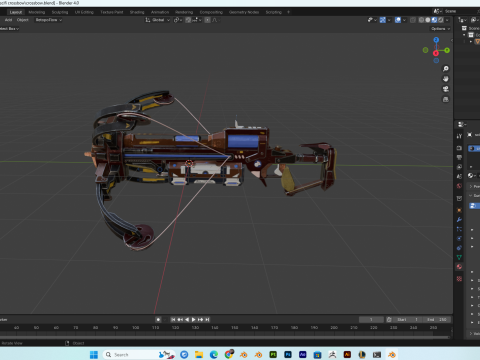480x360 pixels.
Task: Open the Physics properties tab
Action: [459, 238]
